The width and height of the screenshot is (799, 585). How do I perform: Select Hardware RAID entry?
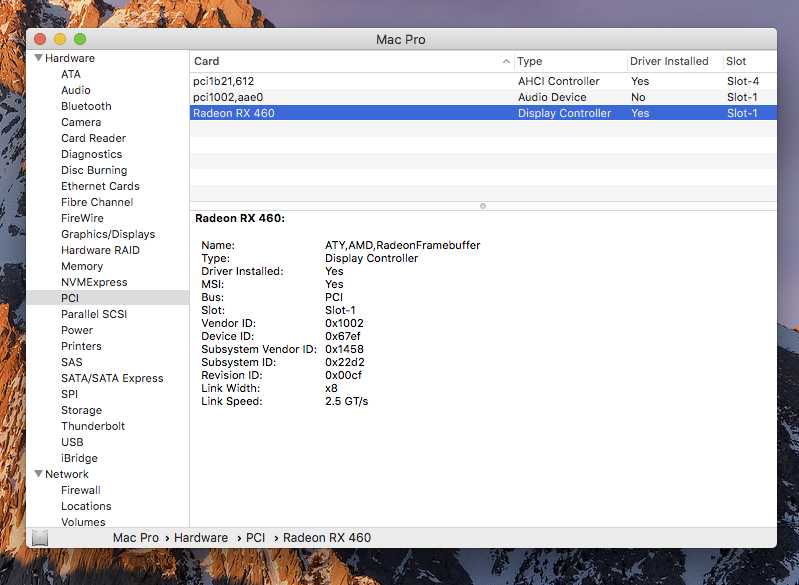pyautogui.click(x=100, y=250)
